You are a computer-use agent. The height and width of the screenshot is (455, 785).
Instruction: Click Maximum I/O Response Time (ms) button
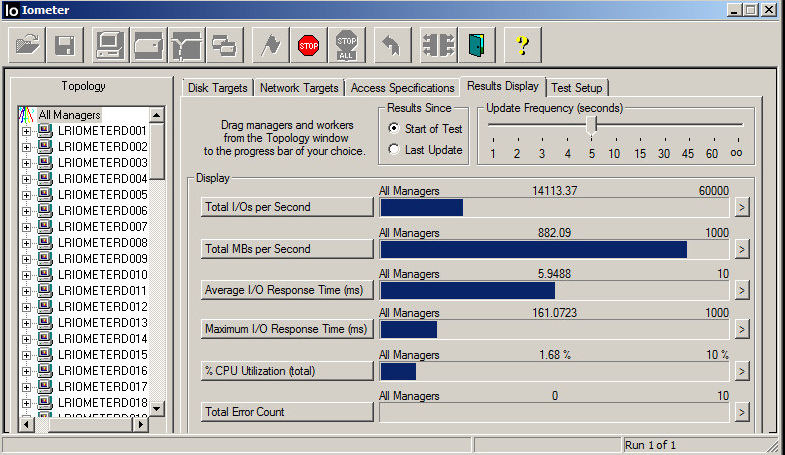(287, 329)
